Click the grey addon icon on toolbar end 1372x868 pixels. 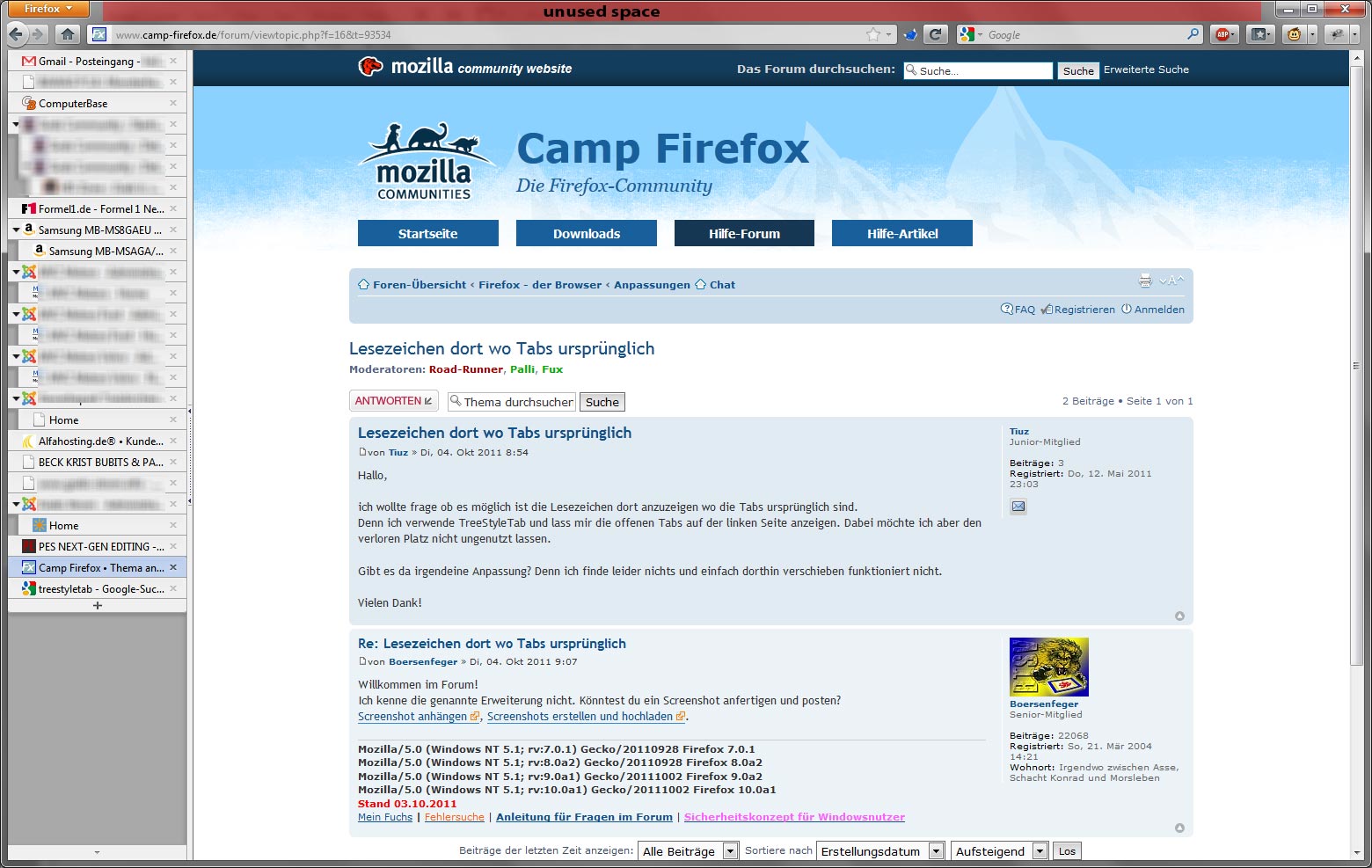coord(1337,34)
